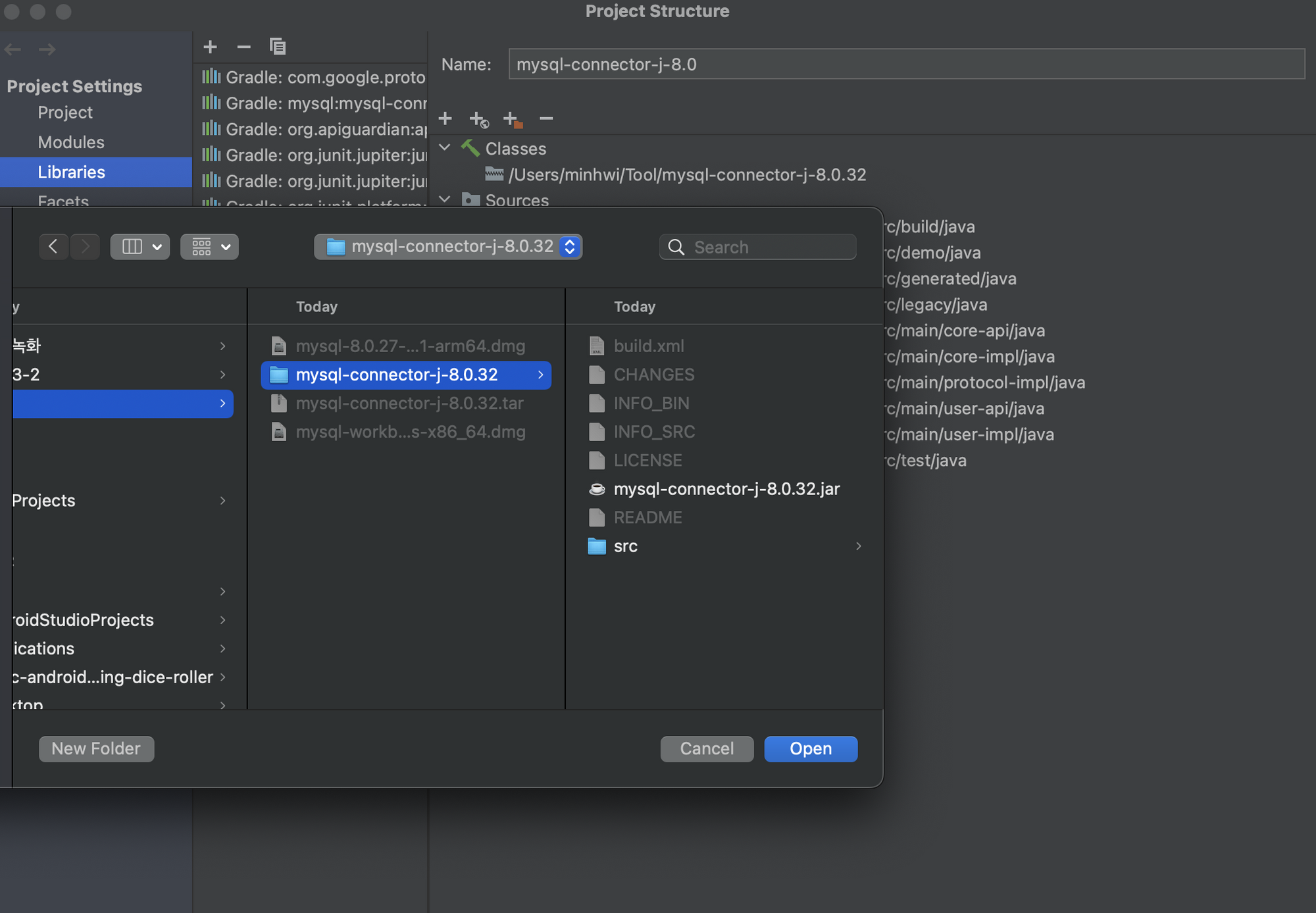Click the Search field in the dialog
The image size is (1316, 913).
coord(758,247)
